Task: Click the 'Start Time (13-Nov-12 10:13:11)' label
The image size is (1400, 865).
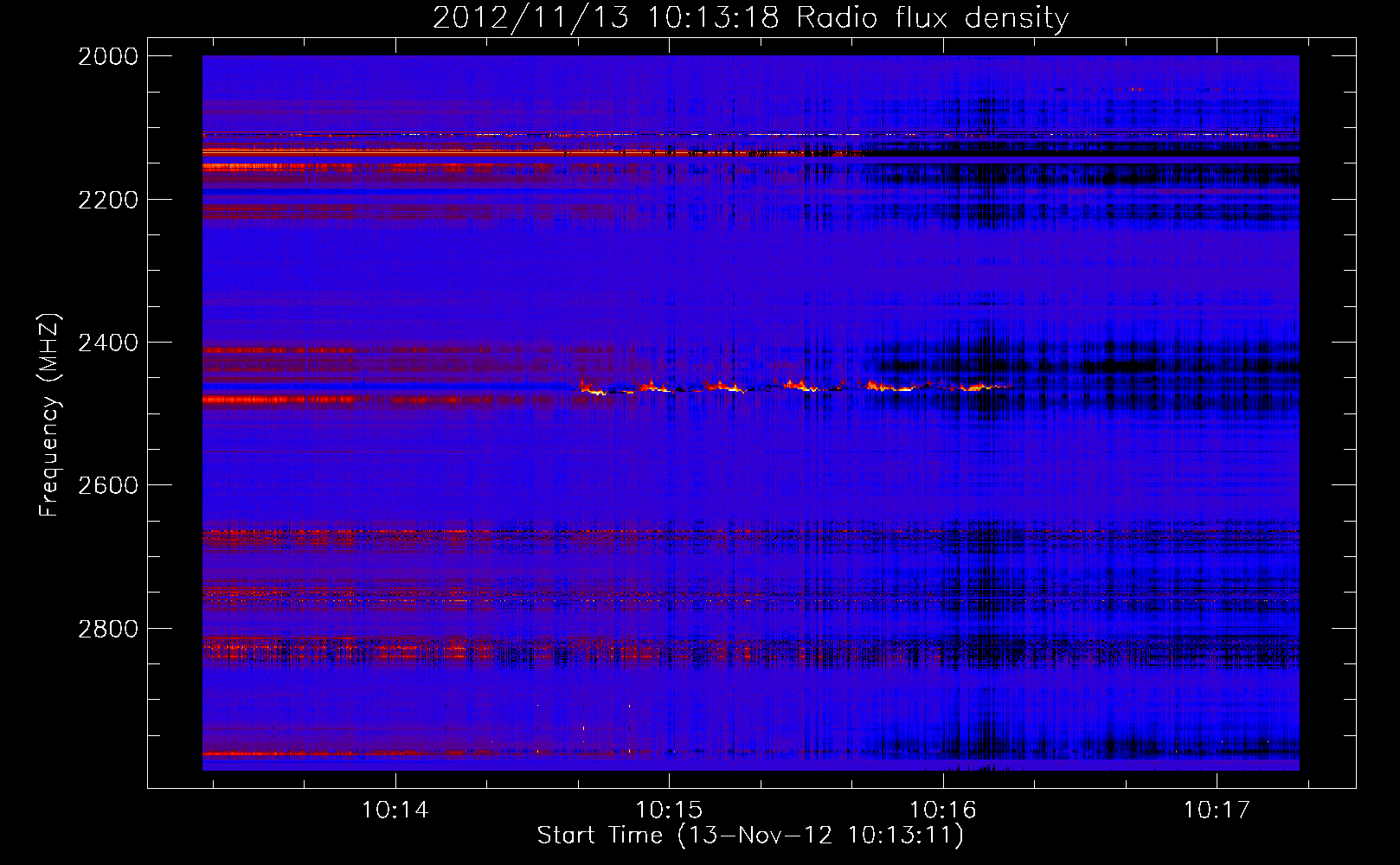Action: coord(750,836)
